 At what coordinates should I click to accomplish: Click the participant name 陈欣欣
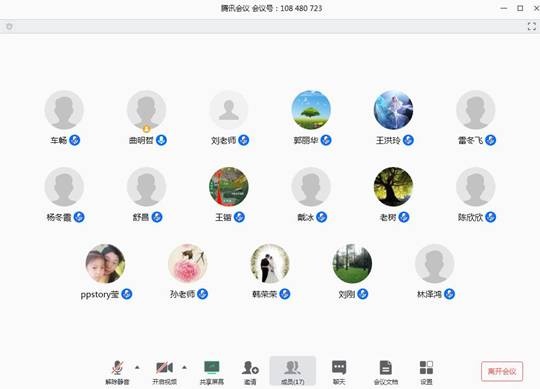470,217
